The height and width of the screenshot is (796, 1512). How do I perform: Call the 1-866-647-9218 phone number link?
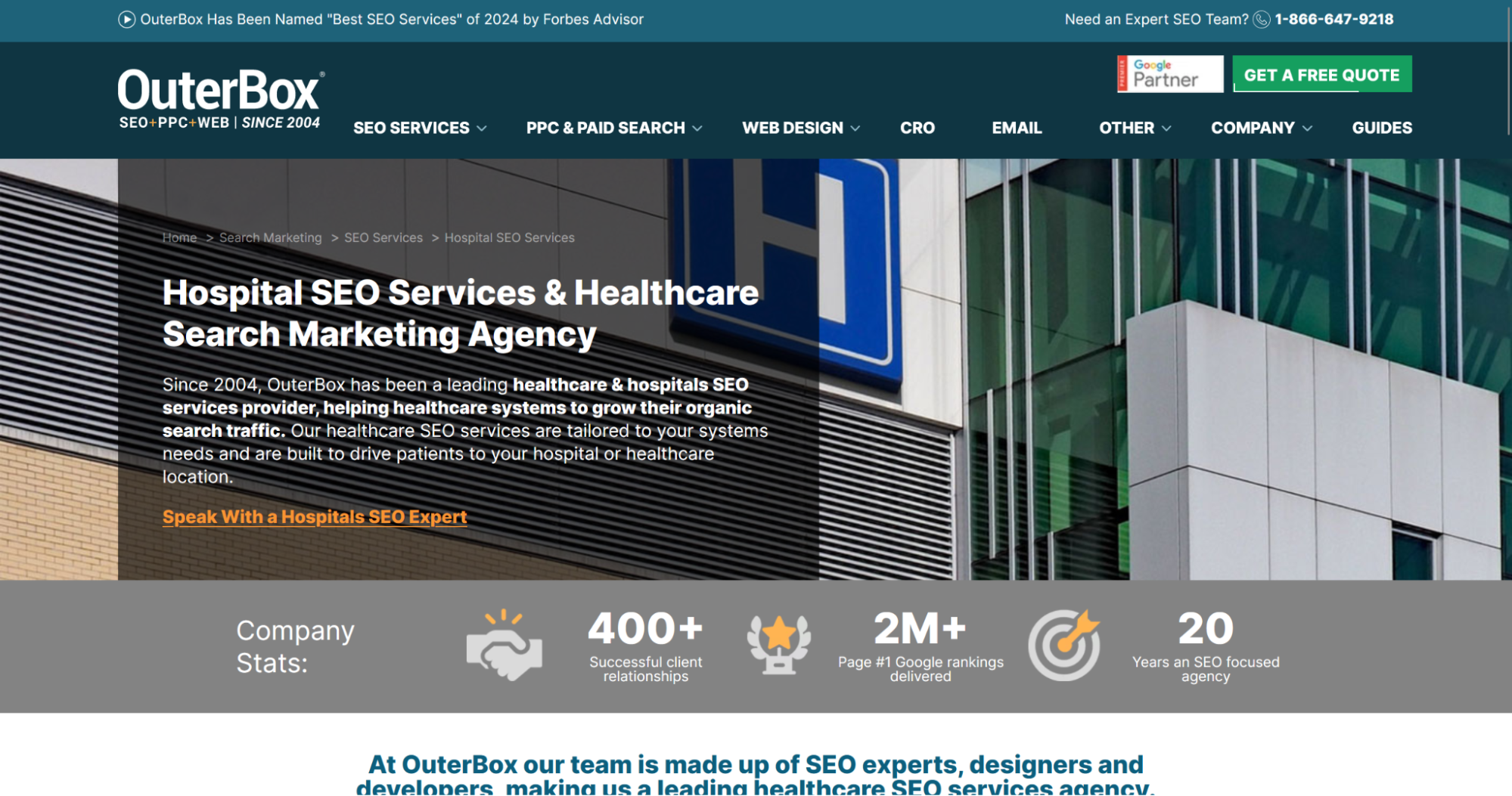click(1334, 20)
